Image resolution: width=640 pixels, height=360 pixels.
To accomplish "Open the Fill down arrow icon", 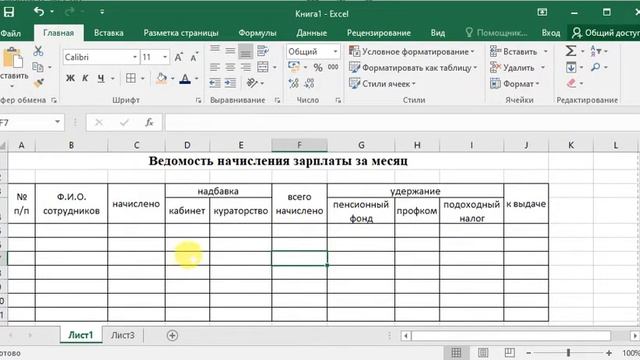I will 571,67.
